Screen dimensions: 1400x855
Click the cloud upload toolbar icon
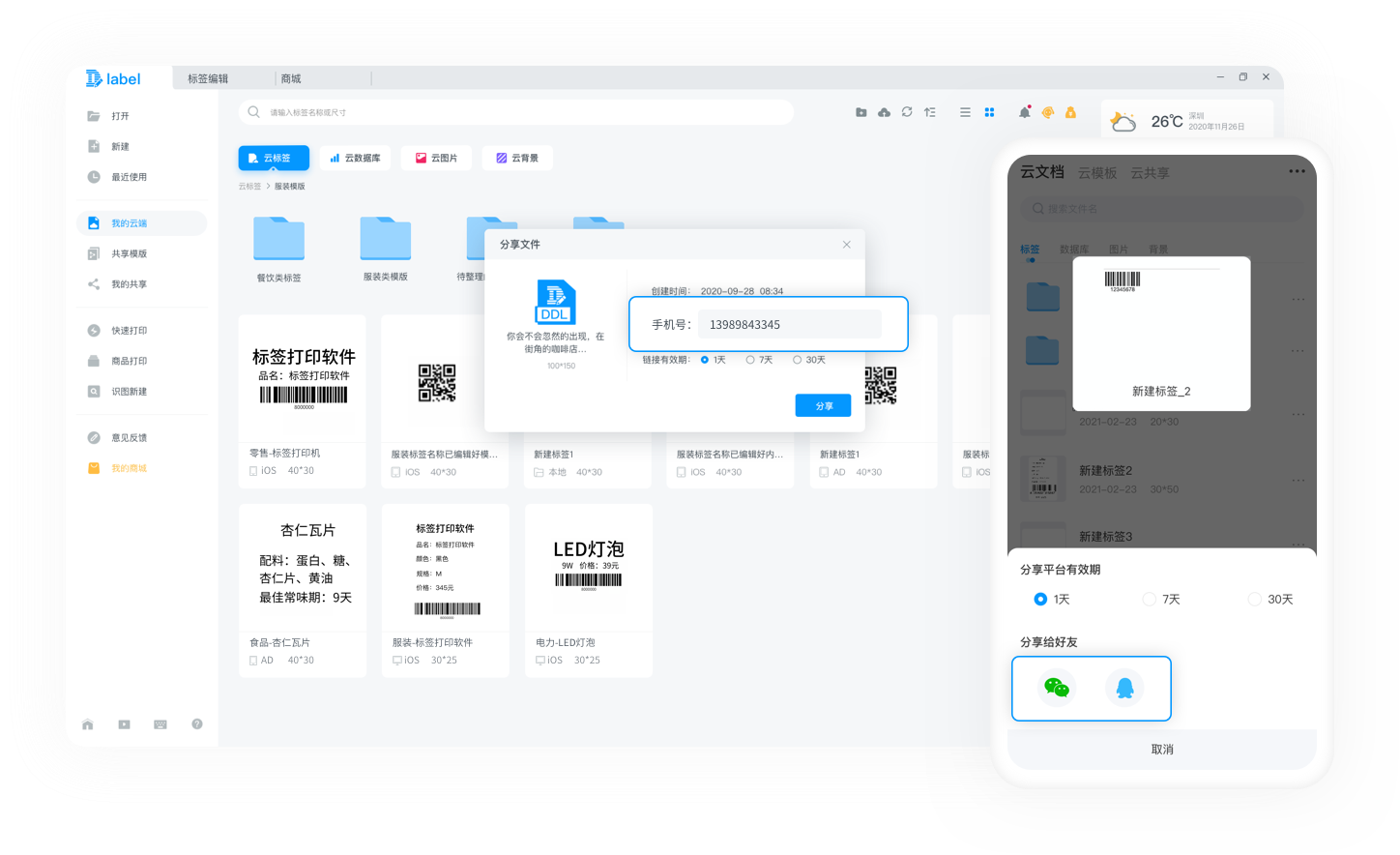click(884, 112)
